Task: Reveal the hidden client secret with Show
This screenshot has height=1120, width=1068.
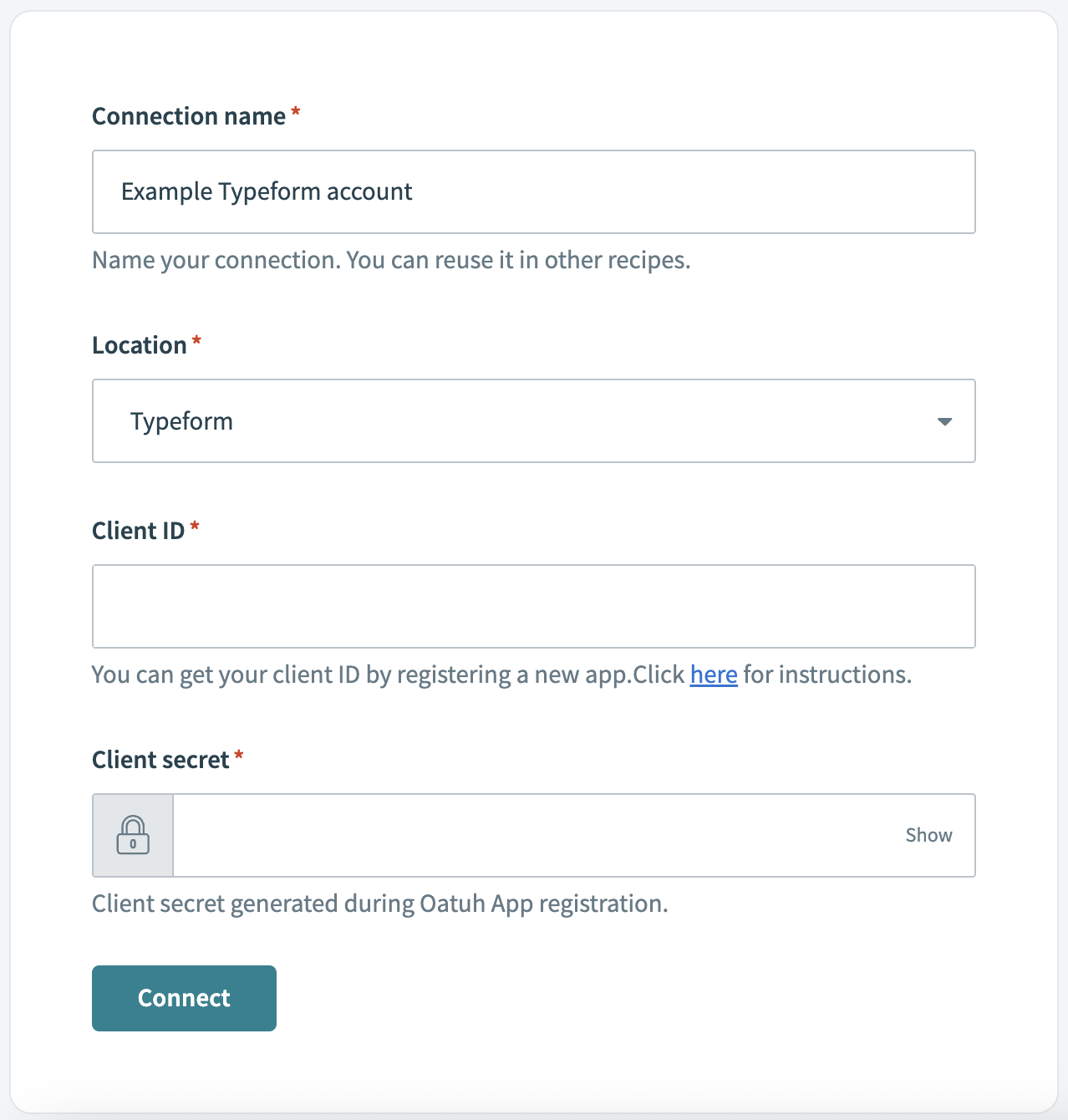Action: [928, 835]
